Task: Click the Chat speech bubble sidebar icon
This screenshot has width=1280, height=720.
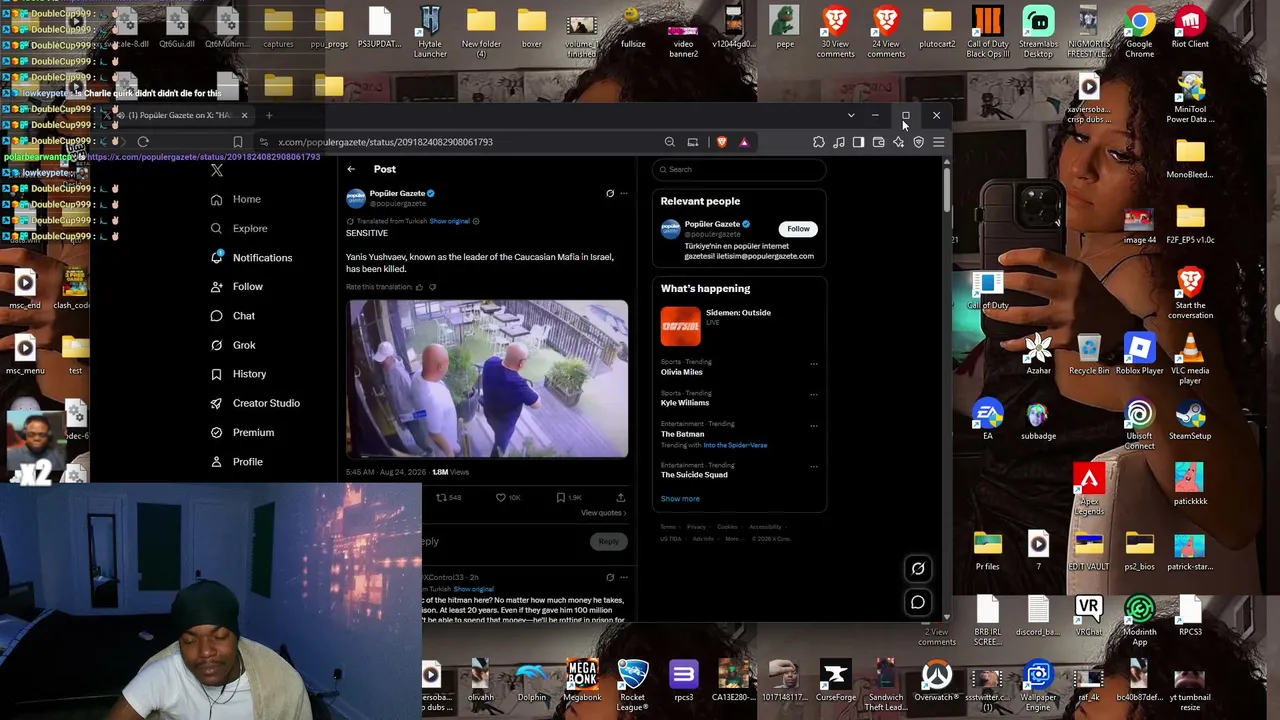Action: [216, 316]
